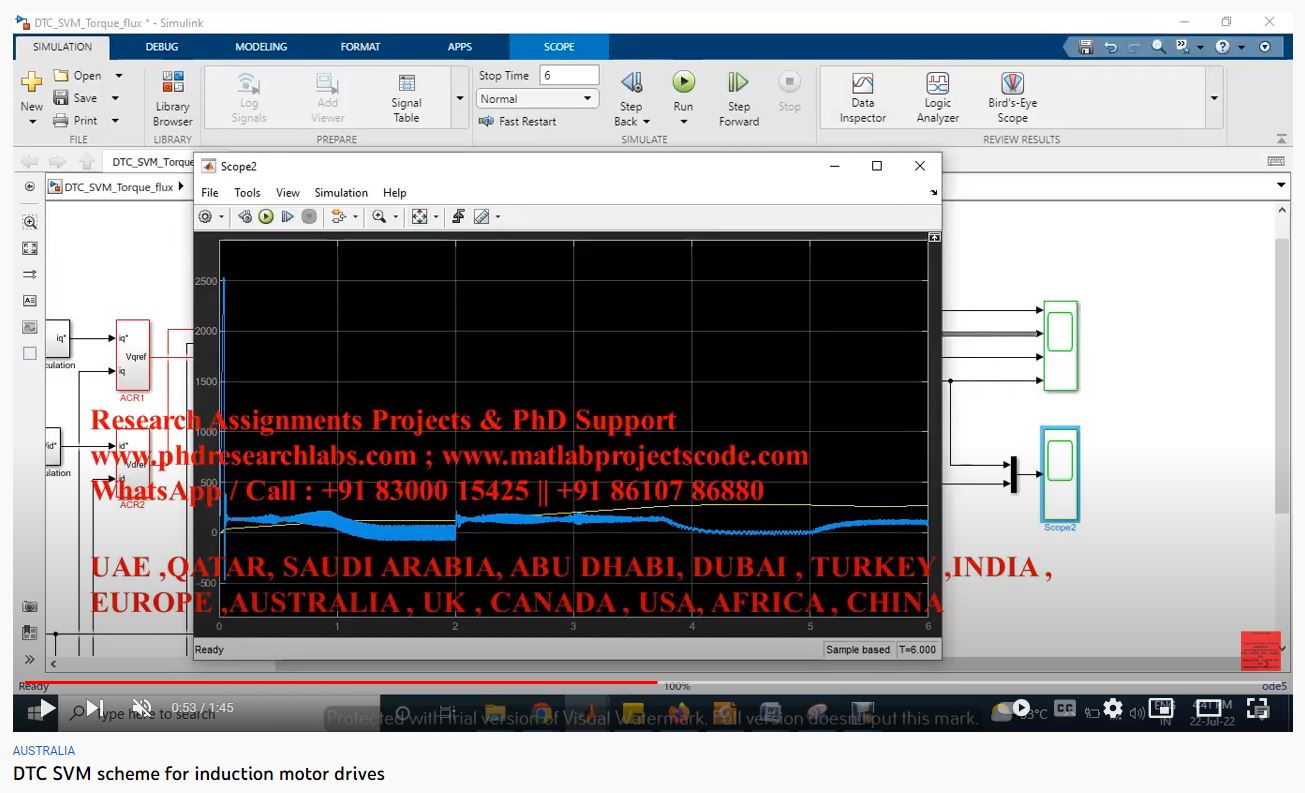
Task: Open the Data Inspector
Action: (862, 98)
